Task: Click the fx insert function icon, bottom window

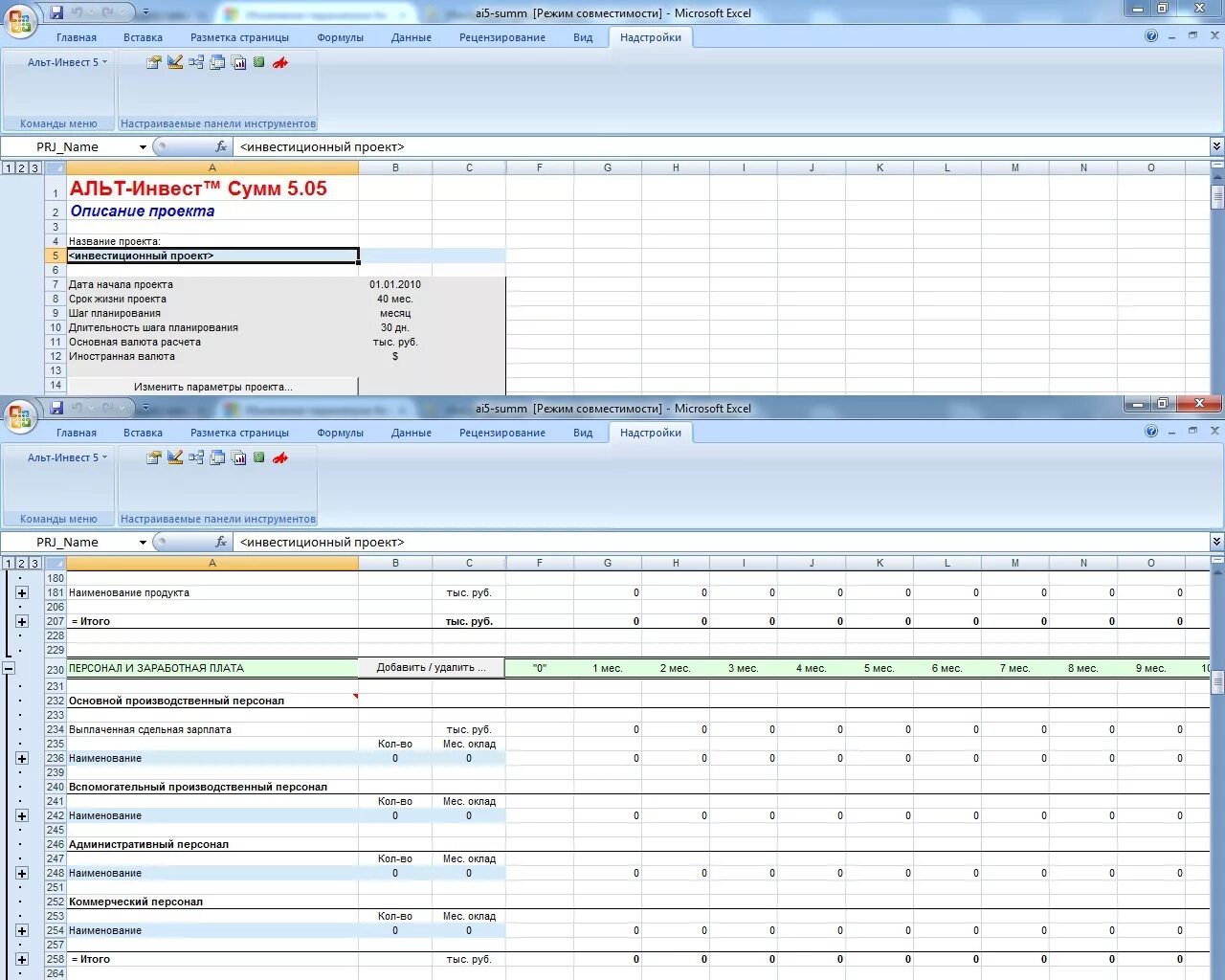Action: 221,542
